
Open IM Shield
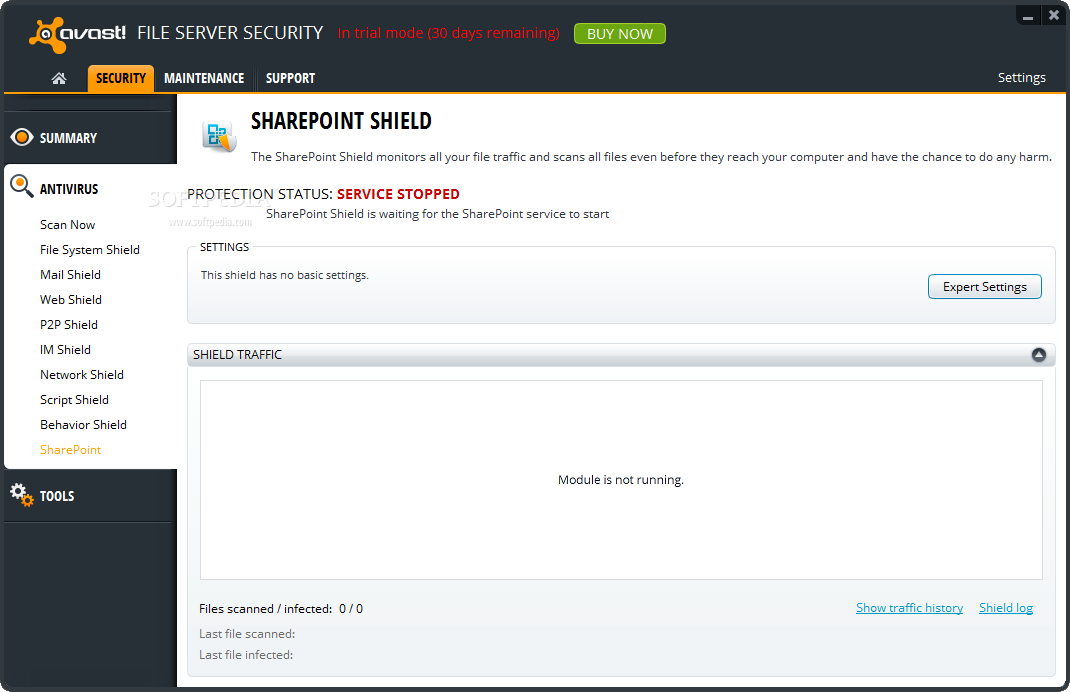coord(65,349)
